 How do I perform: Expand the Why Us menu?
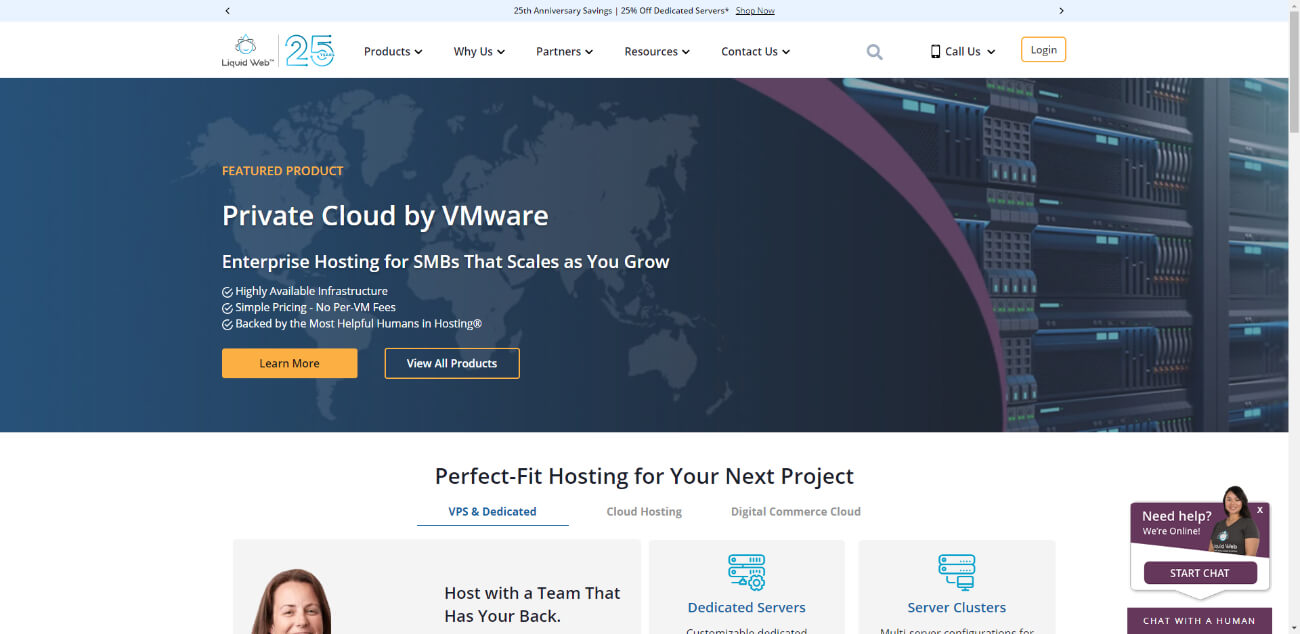pyautogui.click(x=479, y=51)
